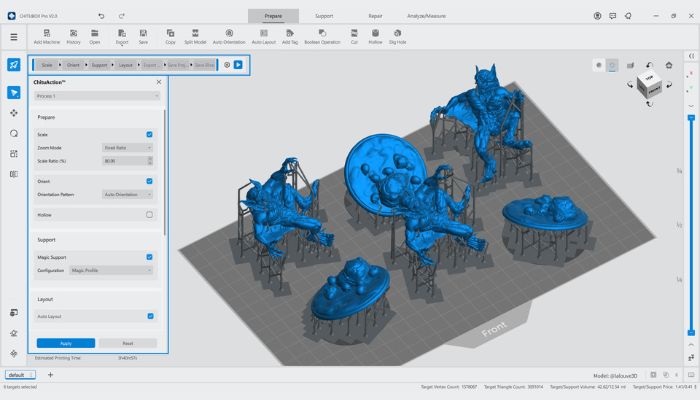Select the Support step in workflow bar

[x=99, y=65]
